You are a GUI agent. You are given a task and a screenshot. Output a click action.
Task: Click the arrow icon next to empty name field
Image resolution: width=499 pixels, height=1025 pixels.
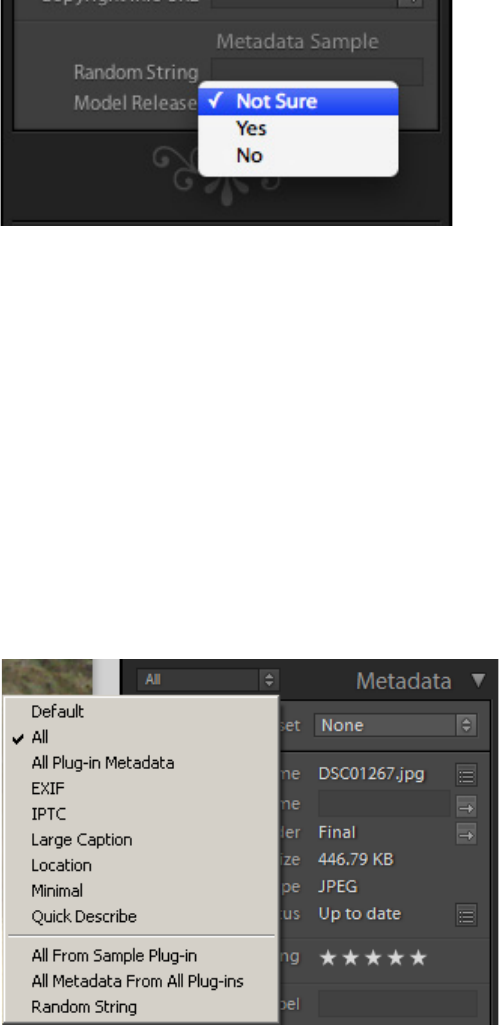466,807
